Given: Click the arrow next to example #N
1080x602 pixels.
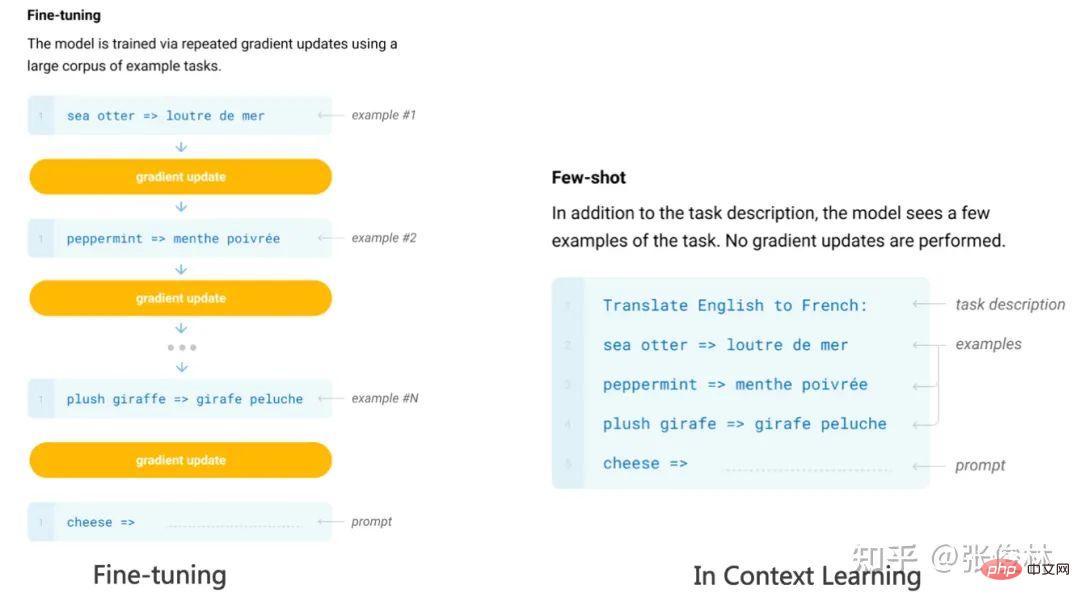Looking at the screenshot, I should tap(330, 399).
